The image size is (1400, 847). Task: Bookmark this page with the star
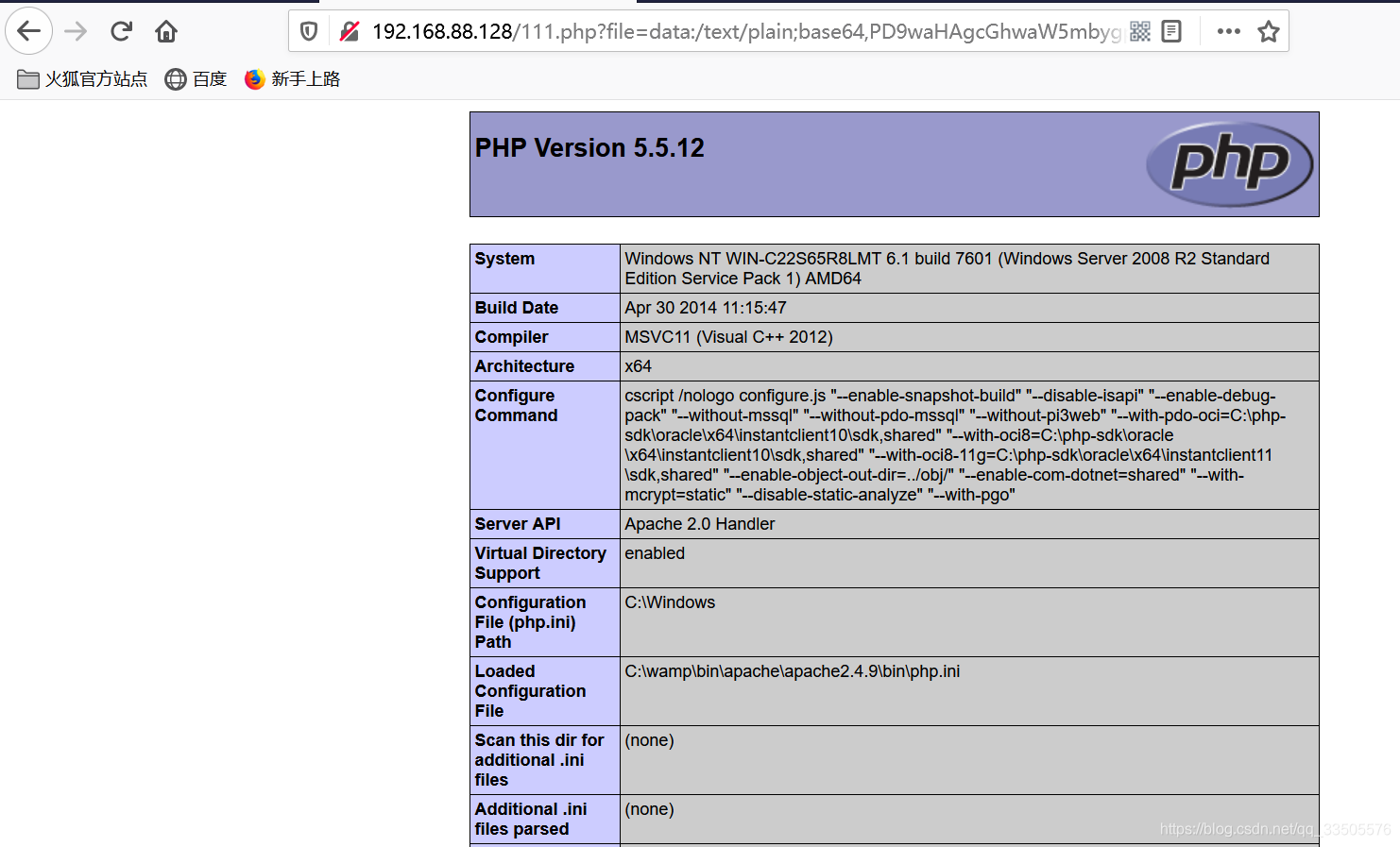(x=1269, y=31)
